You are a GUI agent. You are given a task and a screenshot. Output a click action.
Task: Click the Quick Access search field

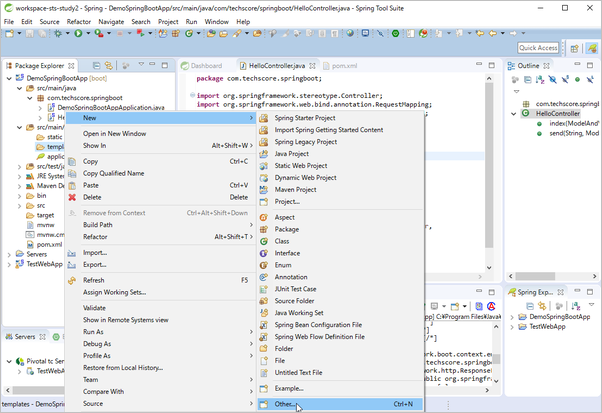tap(538, 48)
